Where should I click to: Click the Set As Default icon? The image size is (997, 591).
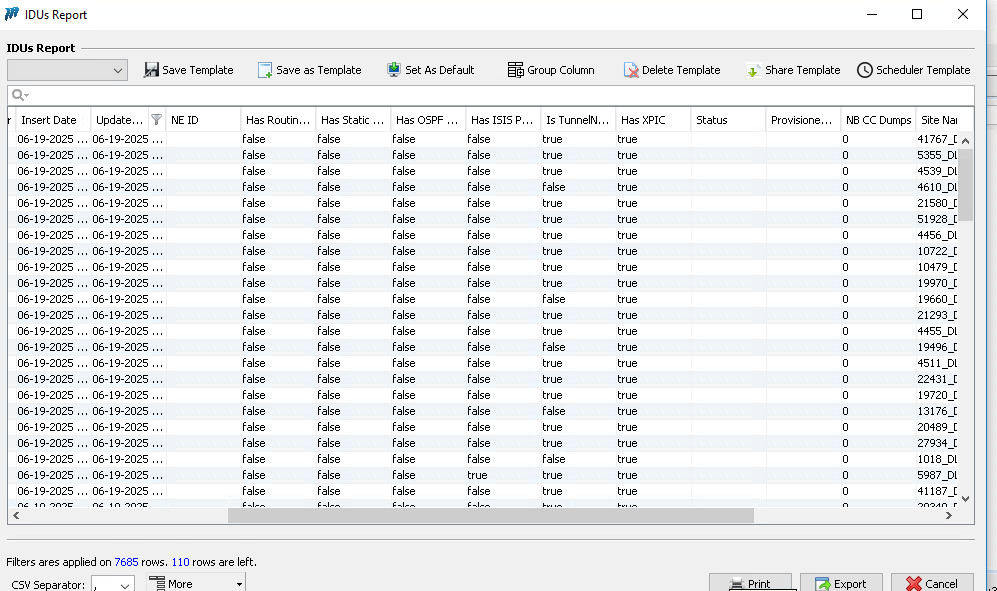(x=394, y=70)
